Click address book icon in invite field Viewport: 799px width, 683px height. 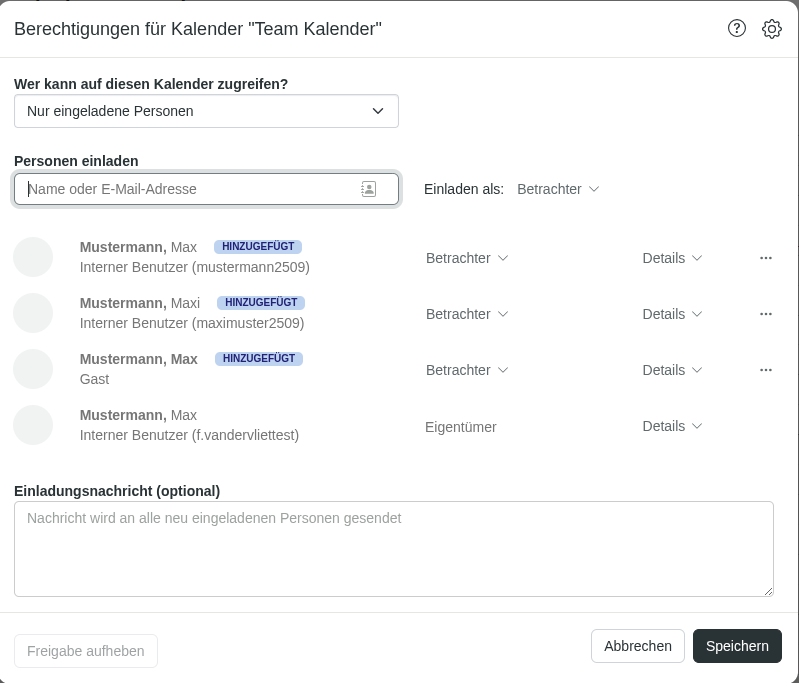368,189
